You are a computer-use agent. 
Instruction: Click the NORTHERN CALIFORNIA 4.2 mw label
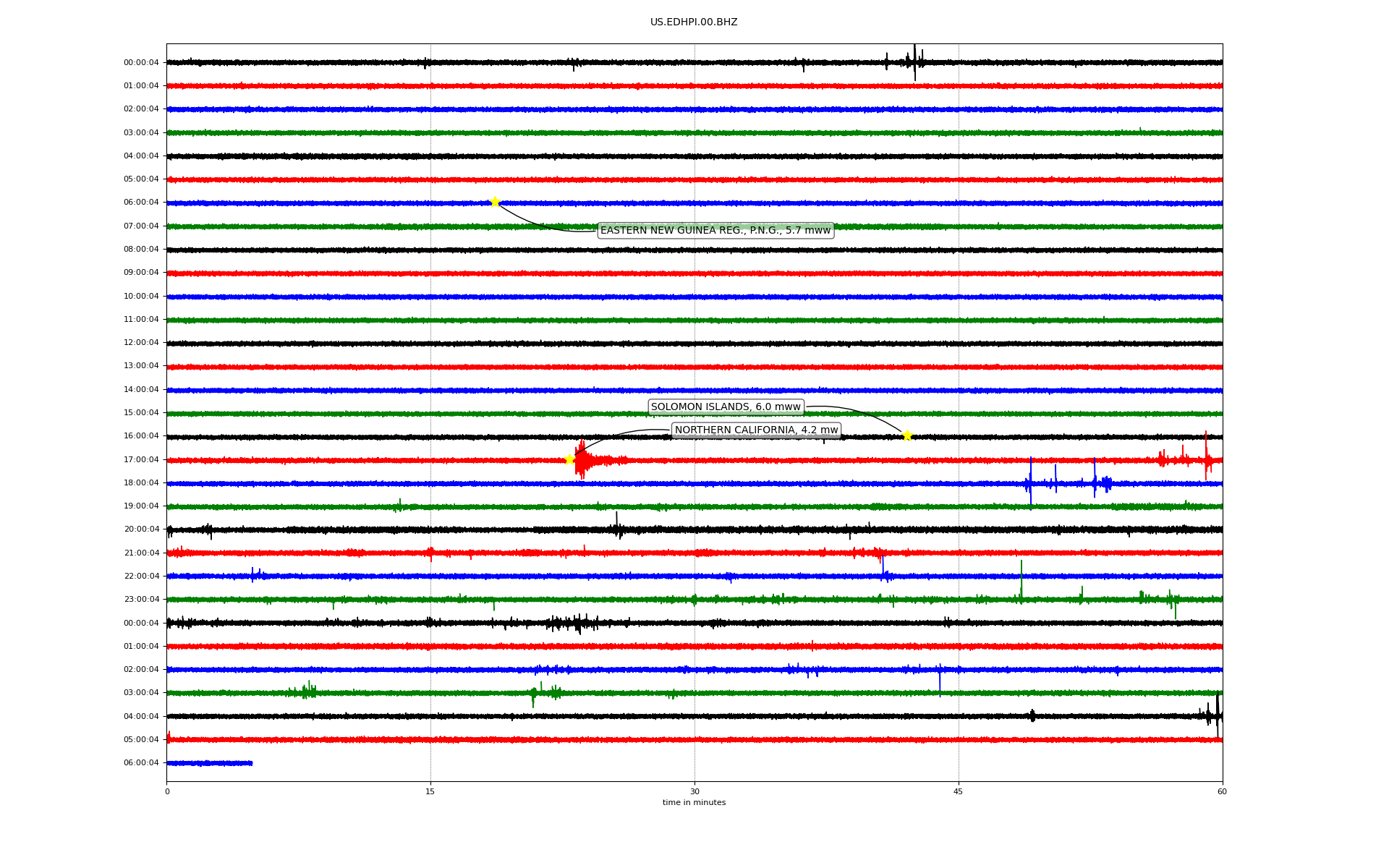(756, 430)
